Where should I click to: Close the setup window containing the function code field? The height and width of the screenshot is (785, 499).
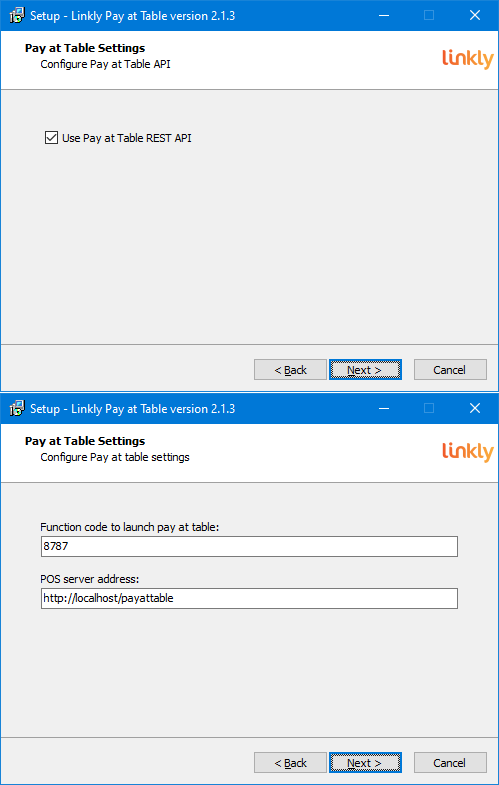click(475, 409)
